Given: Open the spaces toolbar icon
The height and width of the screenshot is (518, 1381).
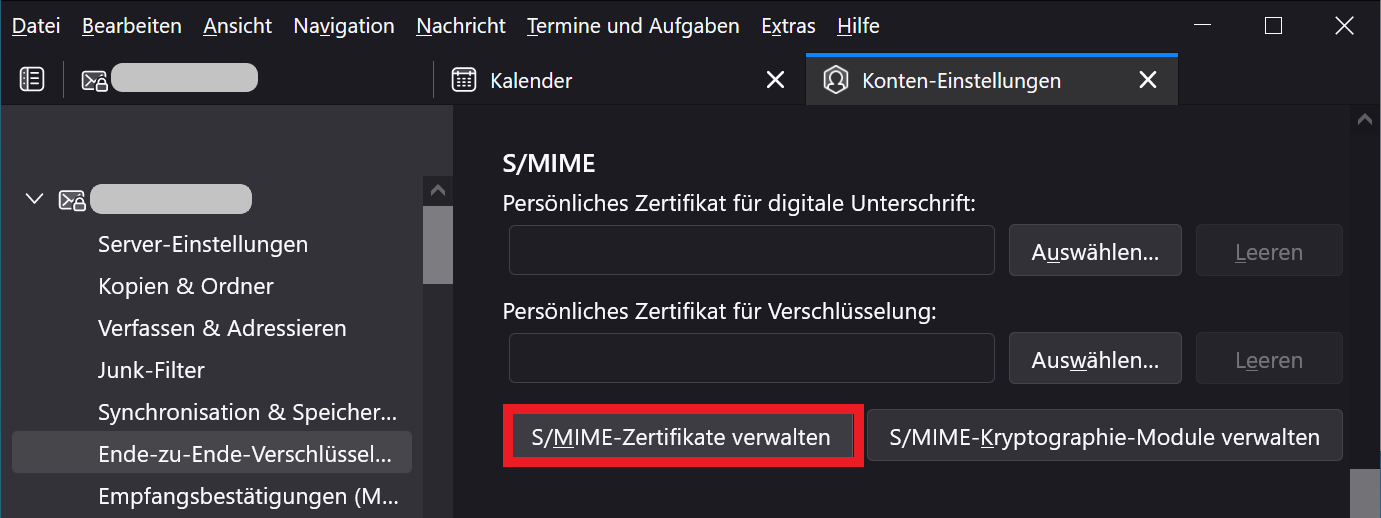Looking at the screenshot, I should [32, 80].
